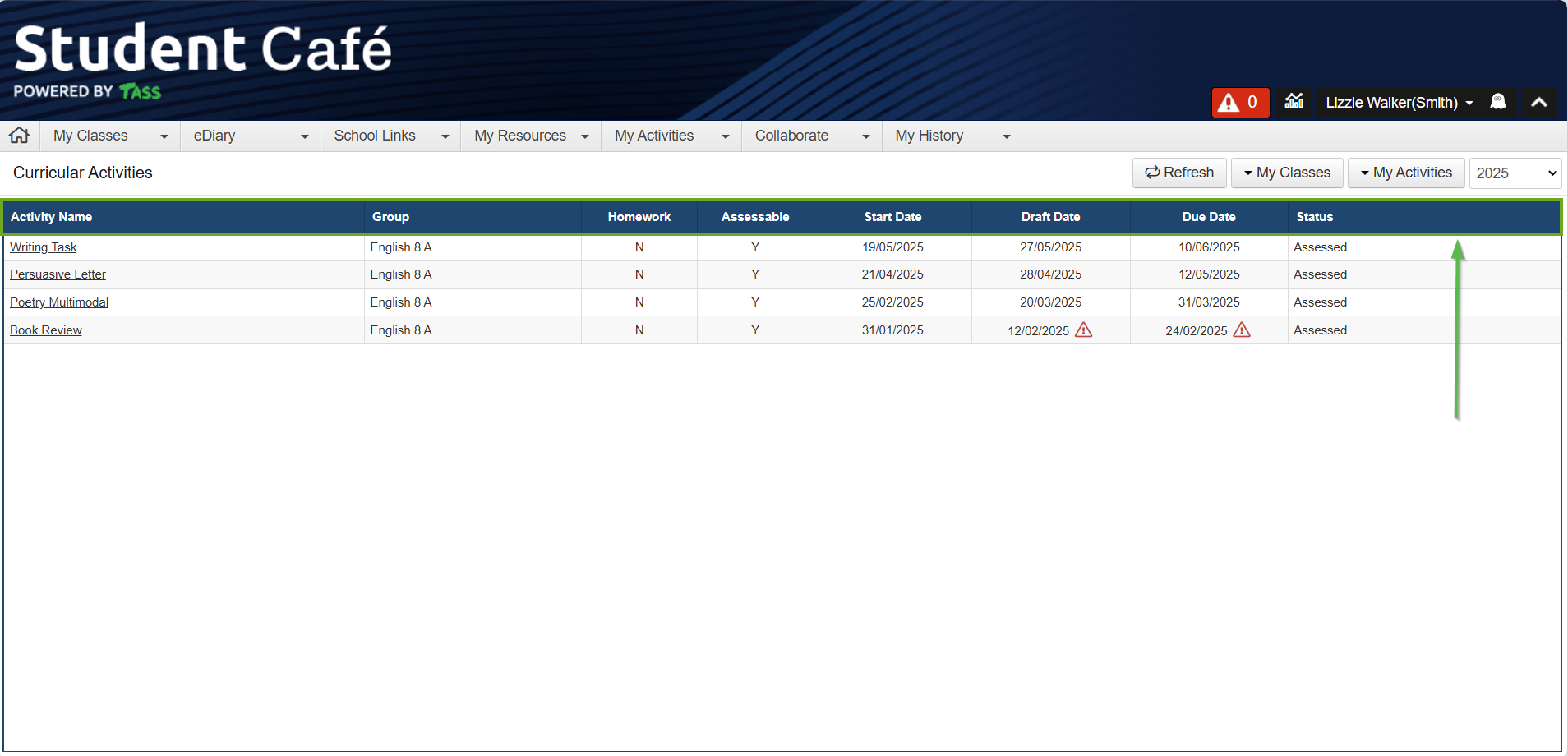The width and height of the screenshot is (1568, 756).
Task: Open the School Links menu
Action: pyautogui.click(x=390, y=136)
